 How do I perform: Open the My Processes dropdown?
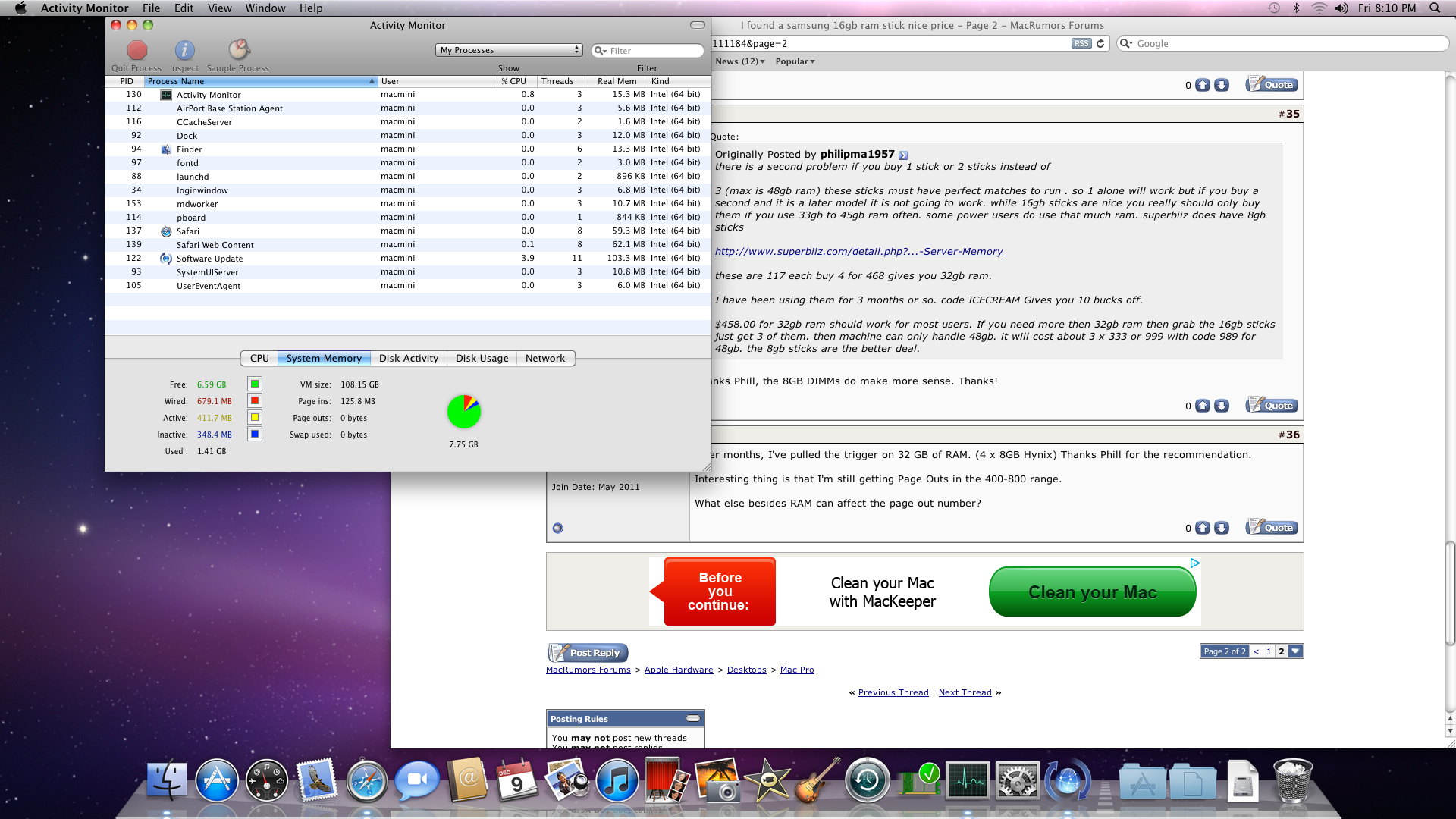(509, 50)
